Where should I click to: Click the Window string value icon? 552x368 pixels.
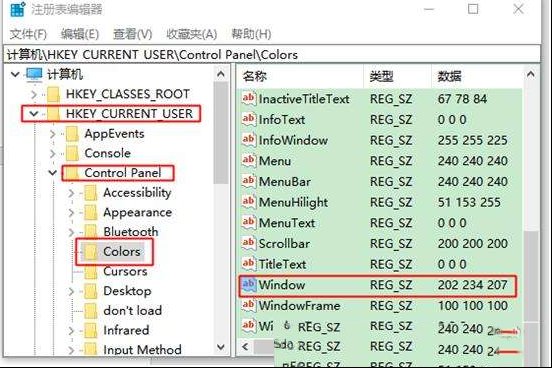(248, 285)
